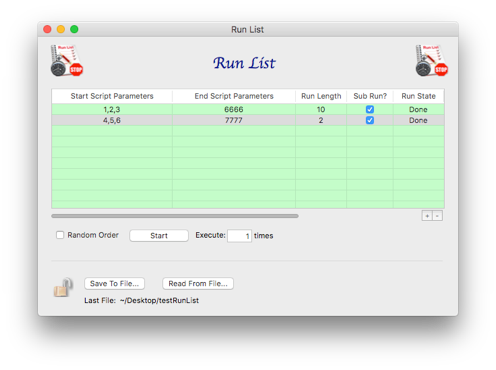The image size is (496, 370).
Task: Click the Run State column header
Action: [418, 96]
